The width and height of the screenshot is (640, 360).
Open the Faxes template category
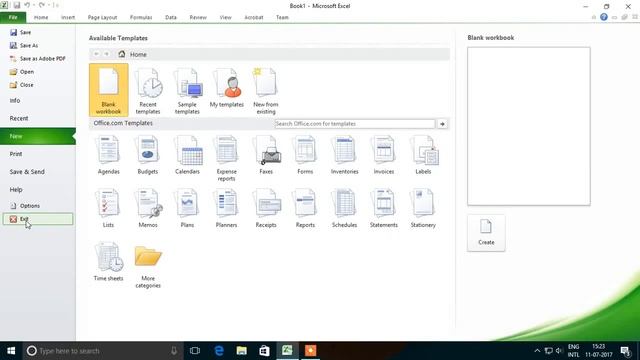click(266, 155)
